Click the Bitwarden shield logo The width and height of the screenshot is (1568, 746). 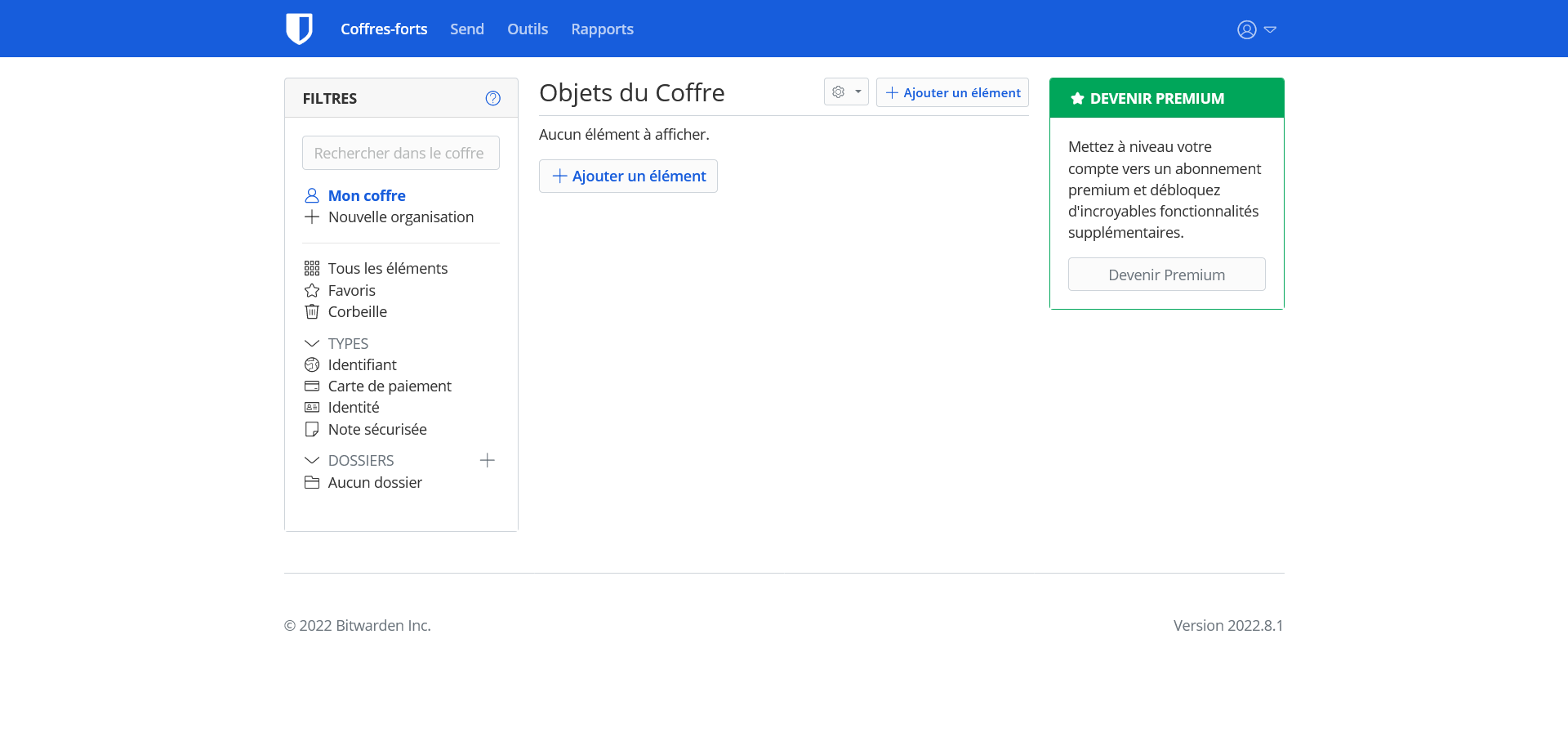tap(299, 29)
